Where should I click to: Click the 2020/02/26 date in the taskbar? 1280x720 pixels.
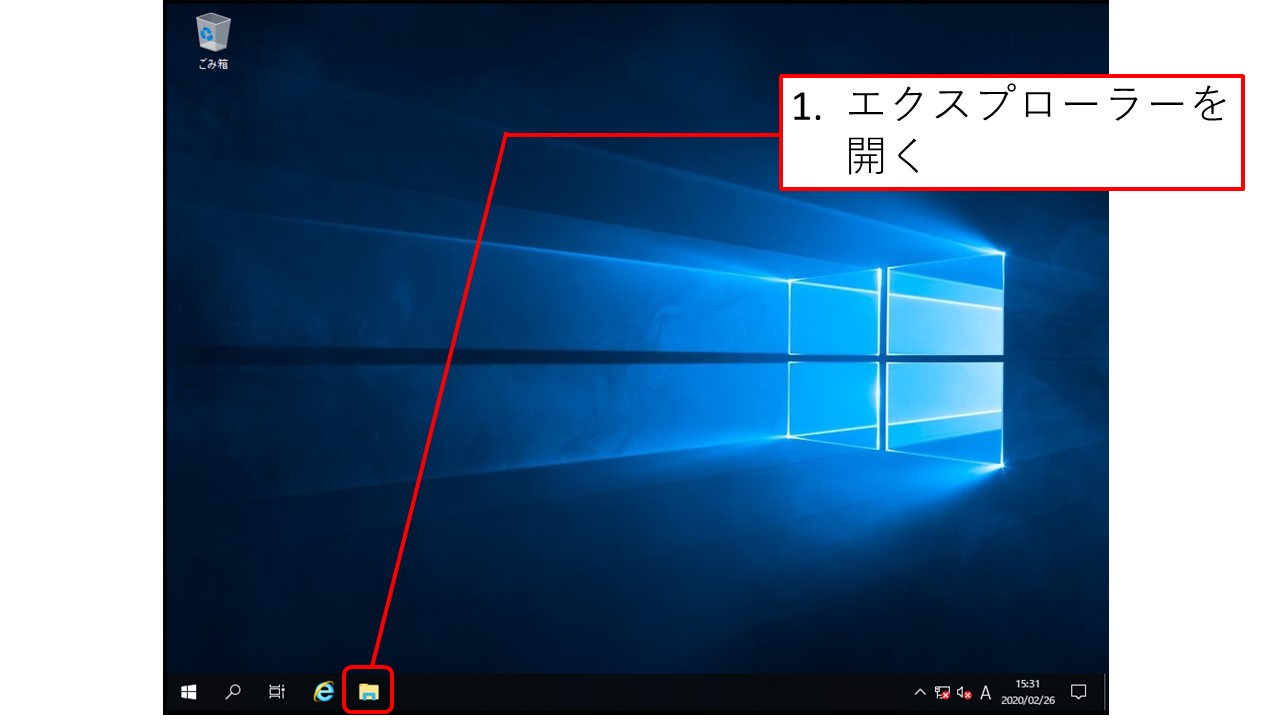[1027, 700]
